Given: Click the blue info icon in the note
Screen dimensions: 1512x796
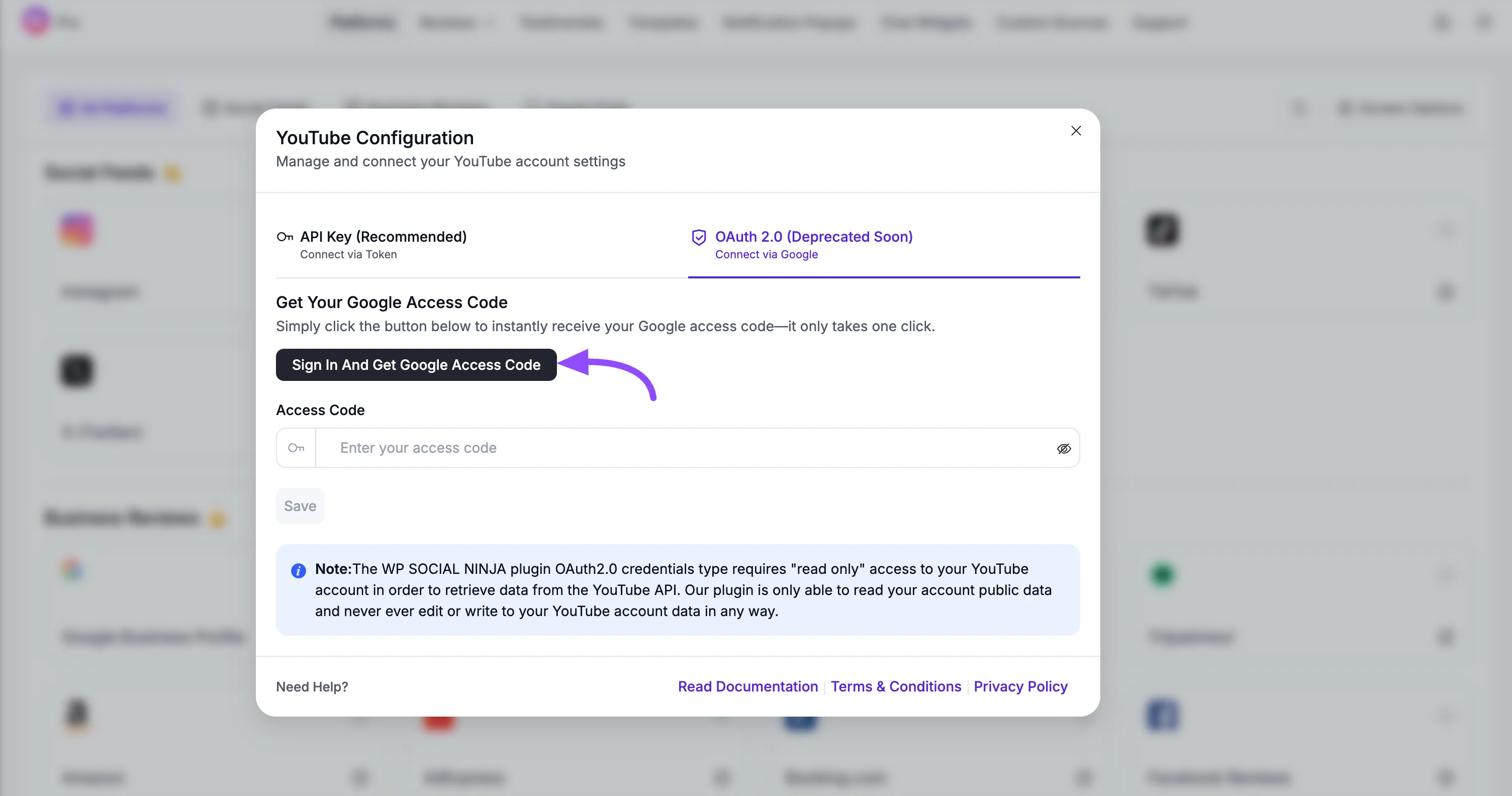Looking at the screenshot, I should (298, 571).
